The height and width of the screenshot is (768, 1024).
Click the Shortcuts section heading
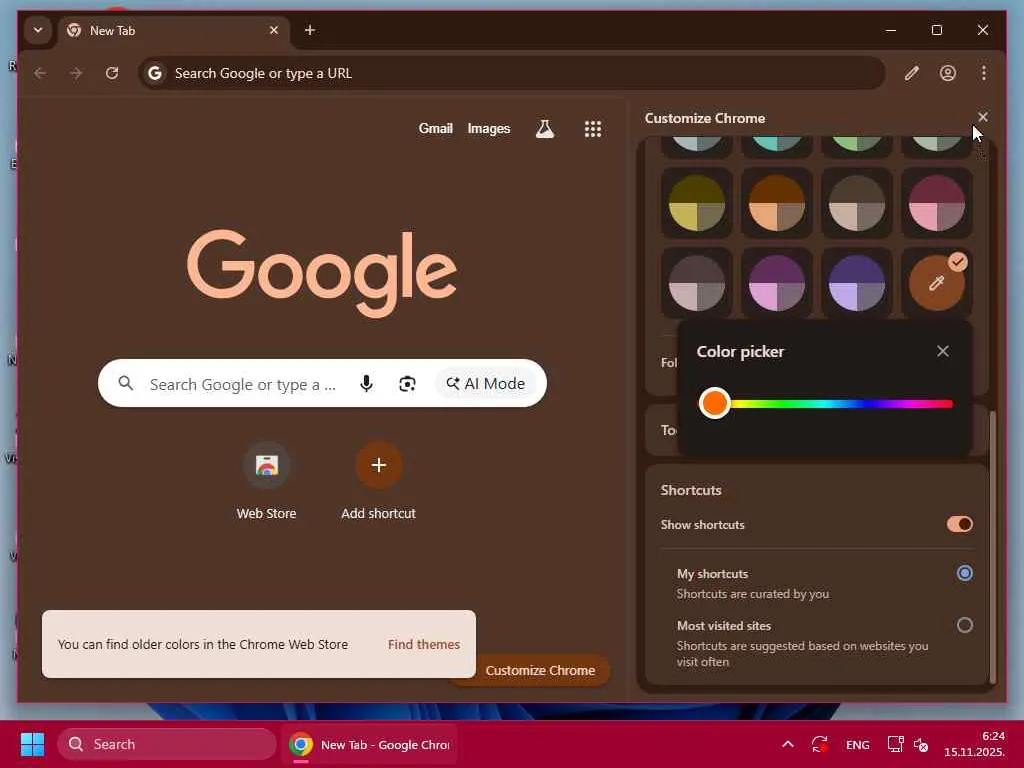691,490
